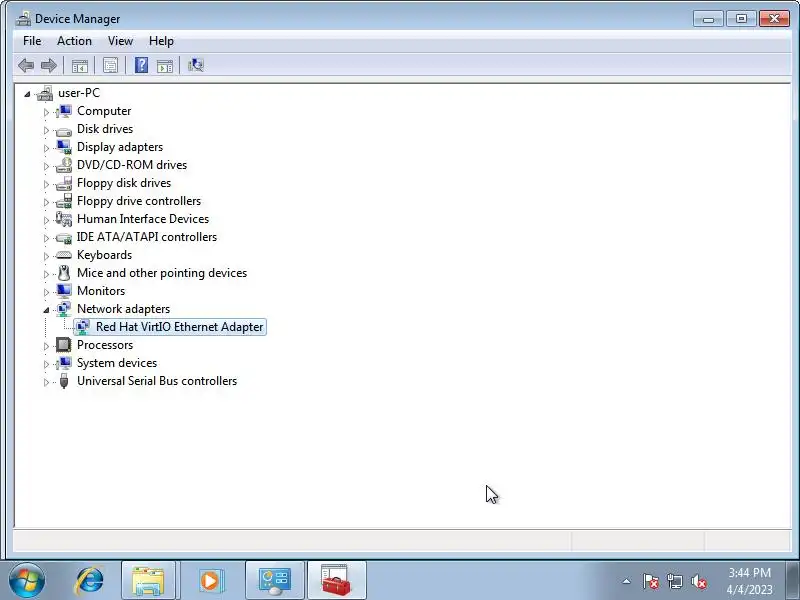The width and height of the screenshot is (800, 600).
Task: Select the Floppy drive controllers label
Action: pyautogui.click(x=139, y=201)
